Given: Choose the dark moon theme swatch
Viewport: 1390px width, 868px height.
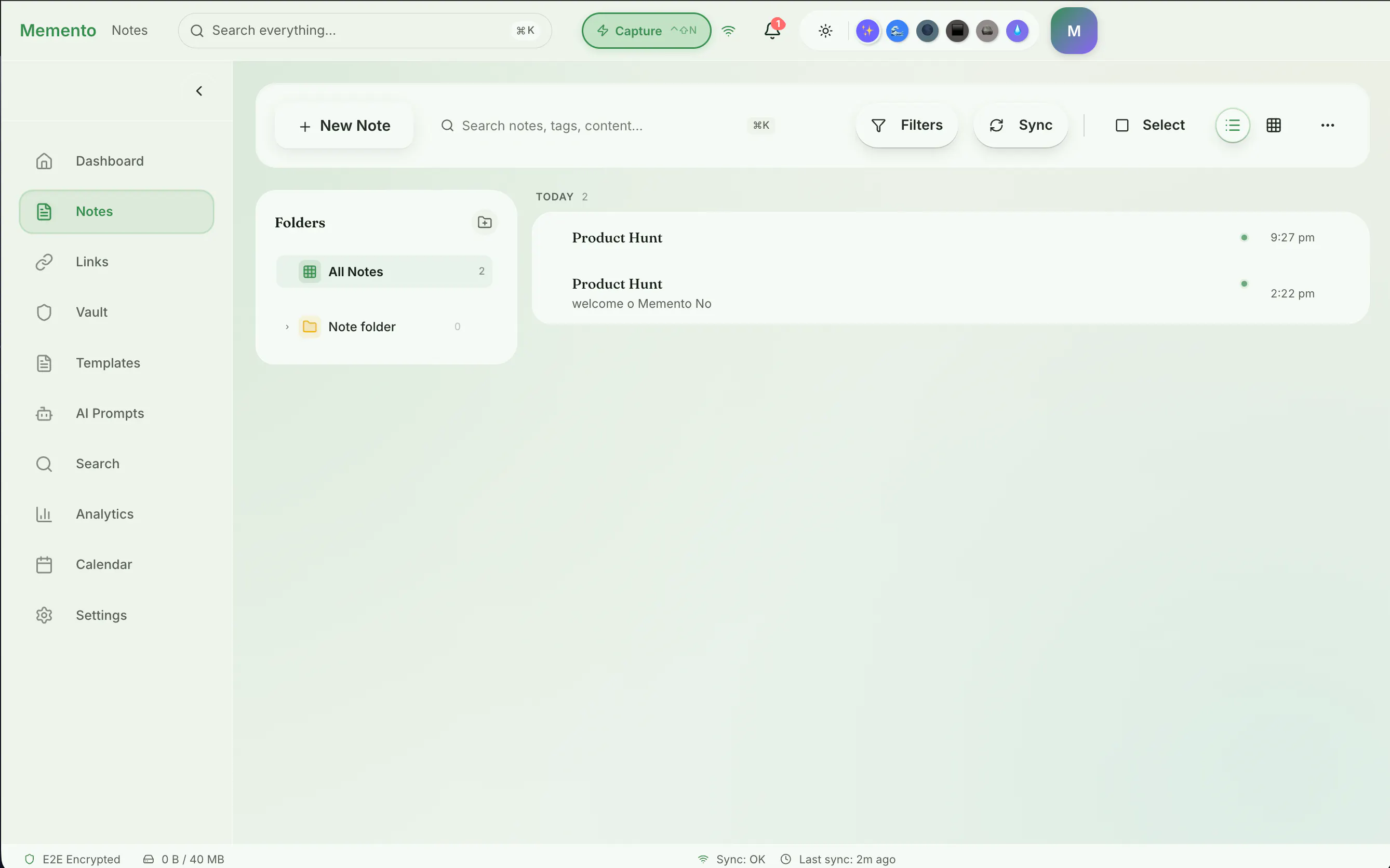Looking at the screenshot, I should point(927,31).
